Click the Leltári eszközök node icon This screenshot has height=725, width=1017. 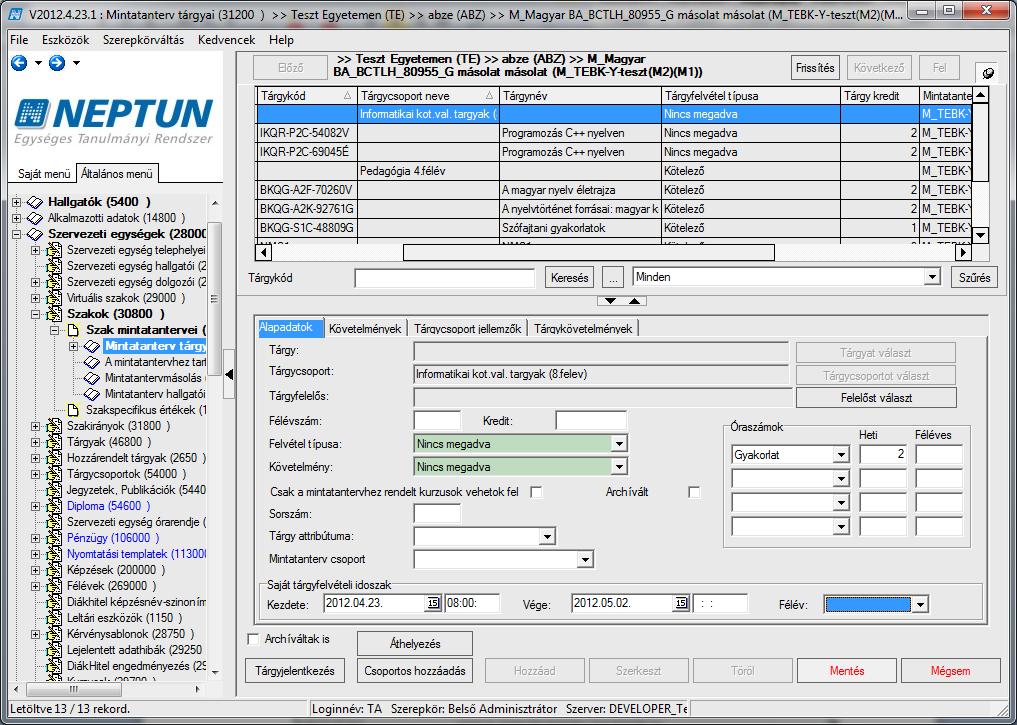tap(55, 618)
